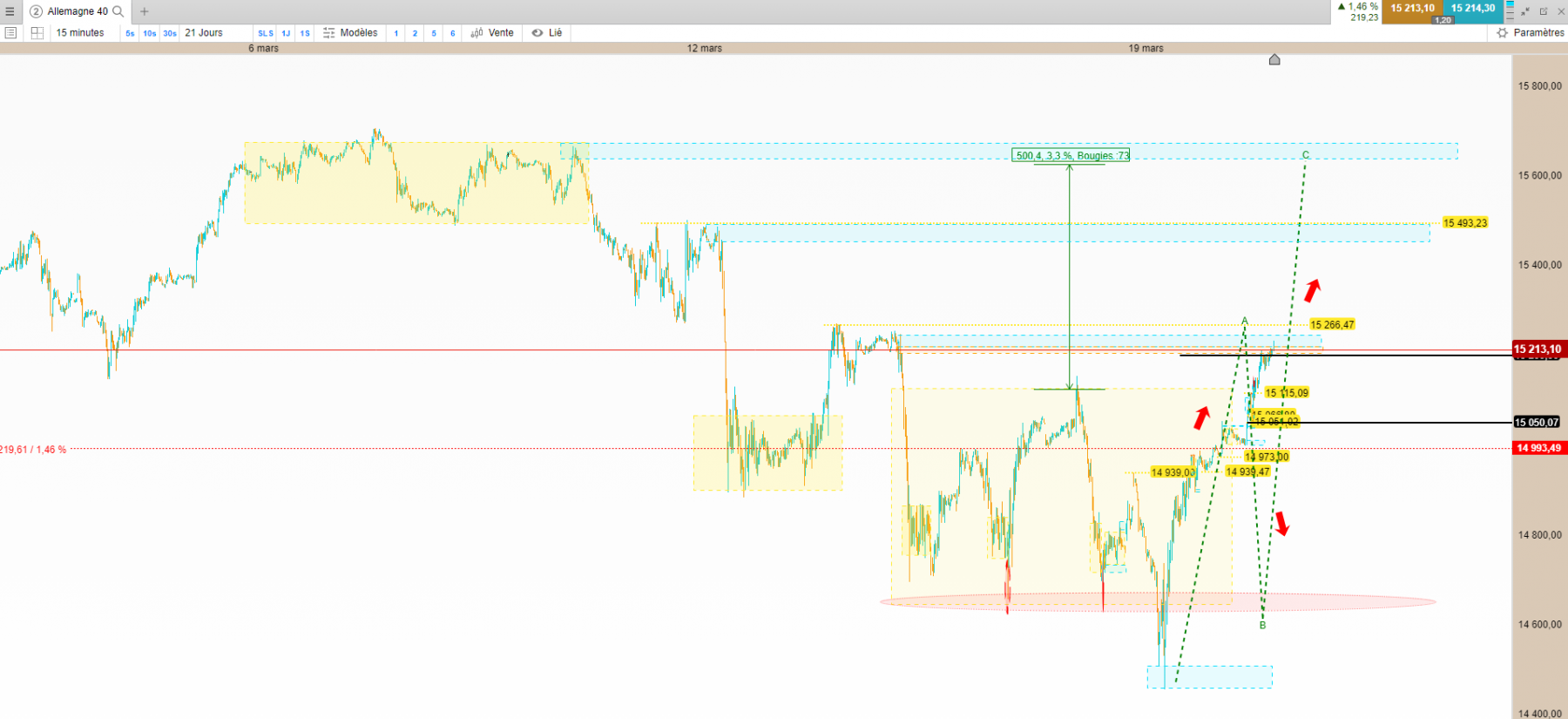
Task: Open the chart layout grid icon
Action: point(37,33)
